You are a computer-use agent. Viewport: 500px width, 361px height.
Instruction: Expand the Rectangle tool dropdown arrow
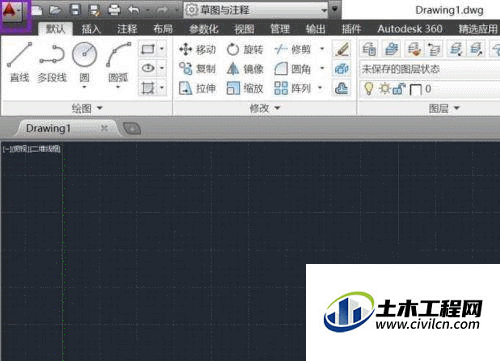click(162, 49)
